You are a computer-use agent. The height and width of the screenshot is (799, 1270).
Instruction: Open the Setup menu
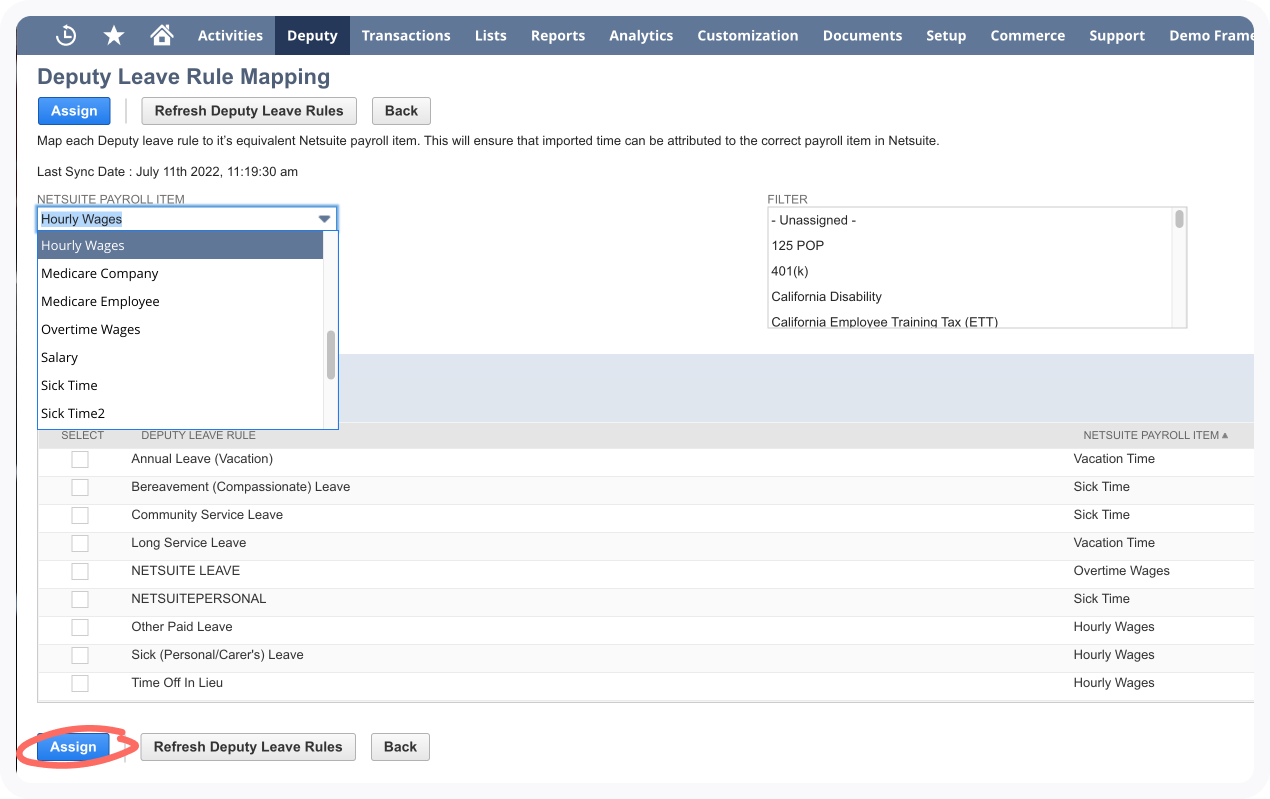click(x=946, y=35)
